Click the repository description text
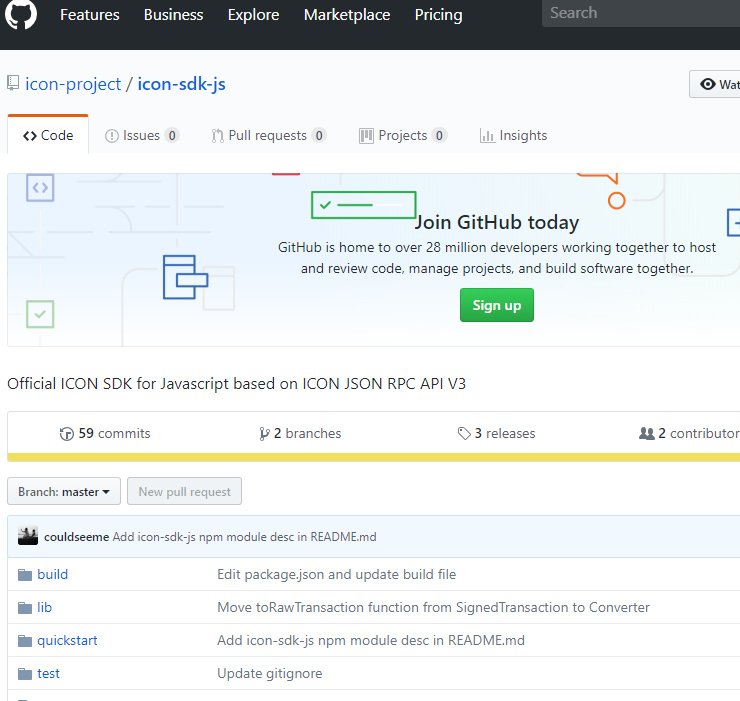The height and width of the screenshot is (701, 740). (236, 383)
